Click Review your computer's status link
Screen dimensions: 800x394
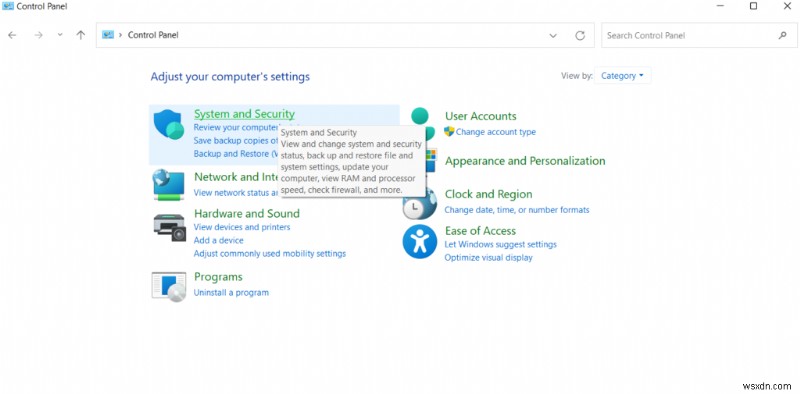point(236,128)
